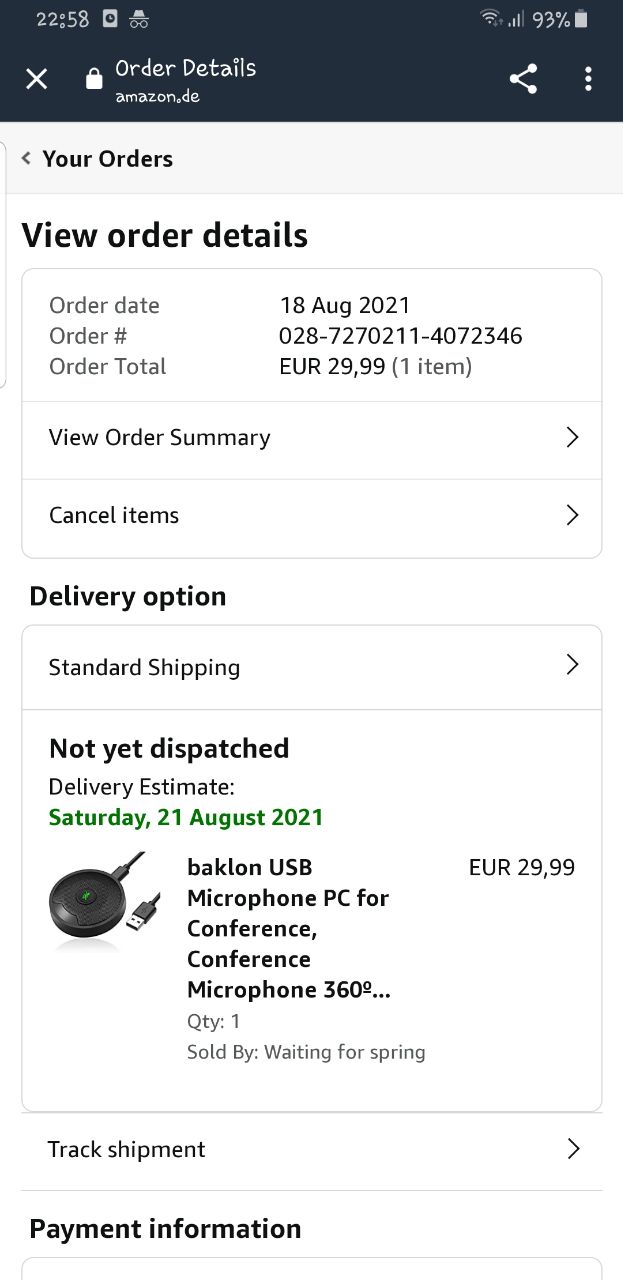
Task: Tap the order number 028-7270211-4072346
Action: click(400, 336)
